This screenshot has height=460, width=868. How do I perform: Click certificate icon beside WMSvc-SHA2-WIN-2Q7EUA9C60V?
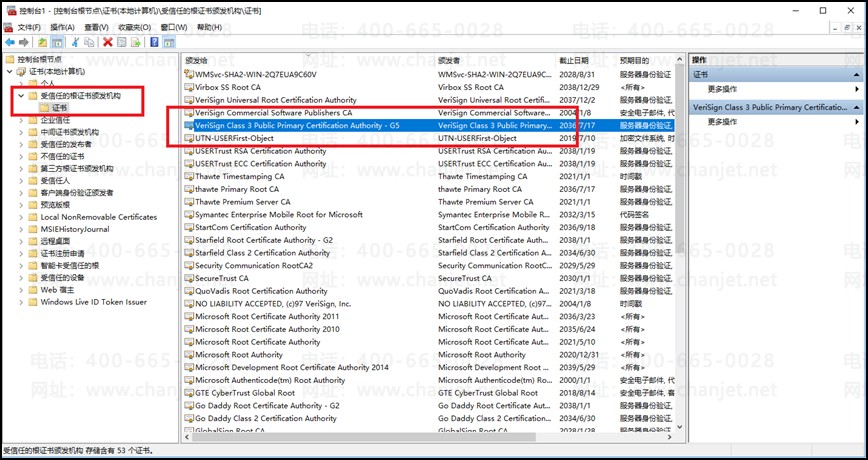pos(189,74)
